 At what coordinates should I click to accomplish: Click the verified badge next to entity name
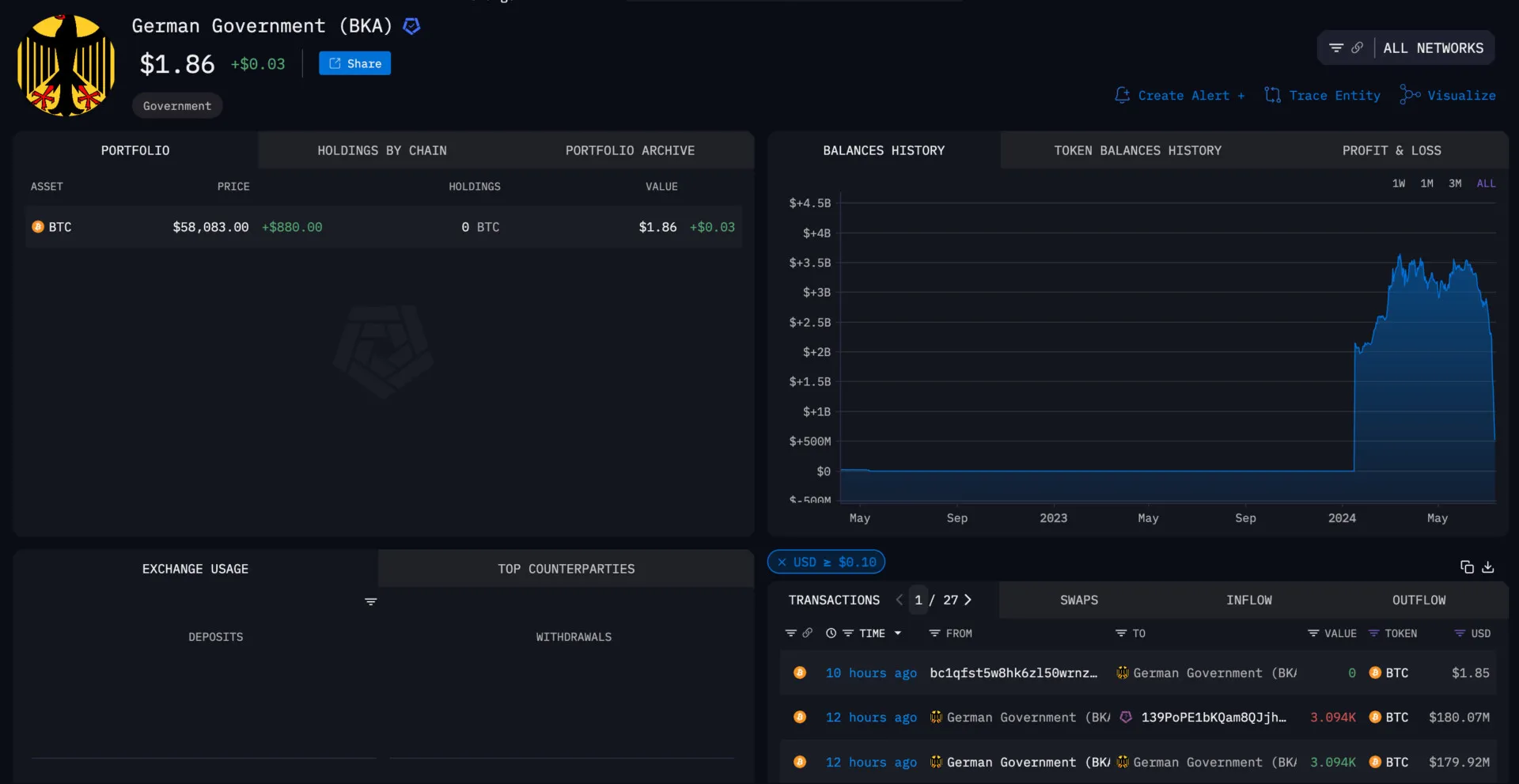pyautogui.click(x=411, y=26)
